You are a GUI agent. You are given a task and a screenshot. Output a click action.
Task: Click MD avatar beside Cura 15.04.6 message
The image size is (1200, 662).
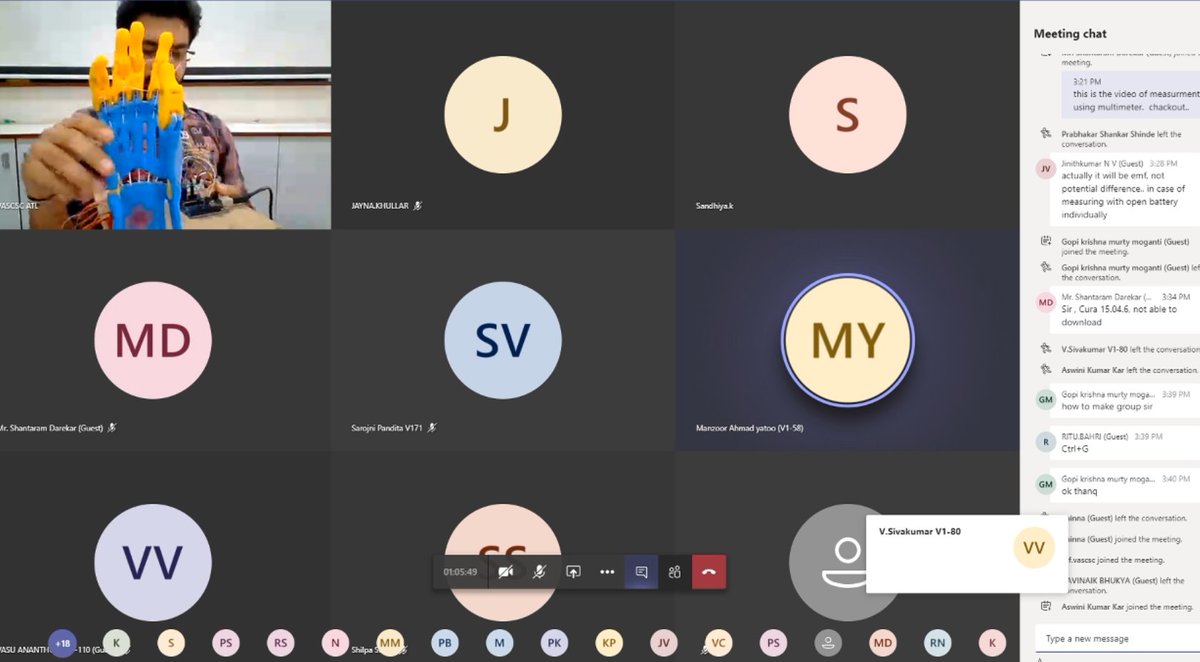[1046, 302]
